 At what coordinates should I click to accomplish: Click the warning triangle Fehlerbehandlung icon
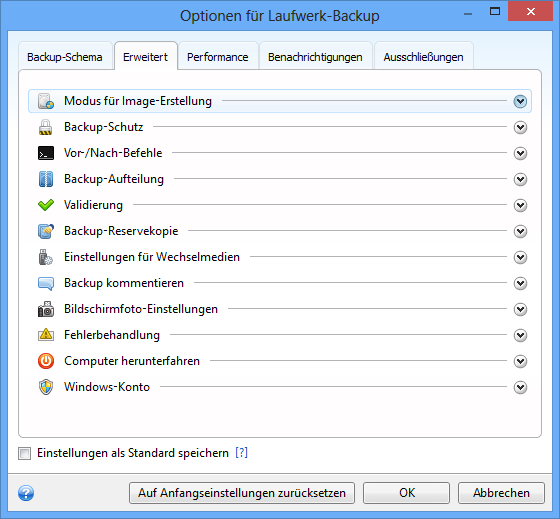point(46,335)
